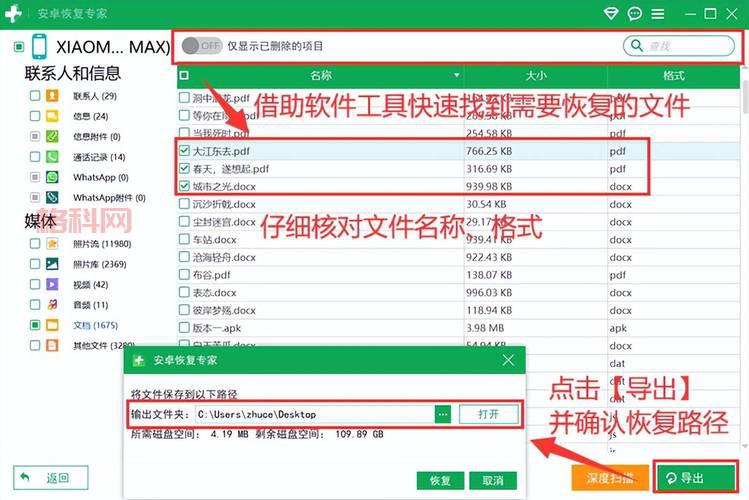This screenshot has width=749, height=500.
Task: Close the 安卓恢复专家 save dialog
Action: coord(508,361)
